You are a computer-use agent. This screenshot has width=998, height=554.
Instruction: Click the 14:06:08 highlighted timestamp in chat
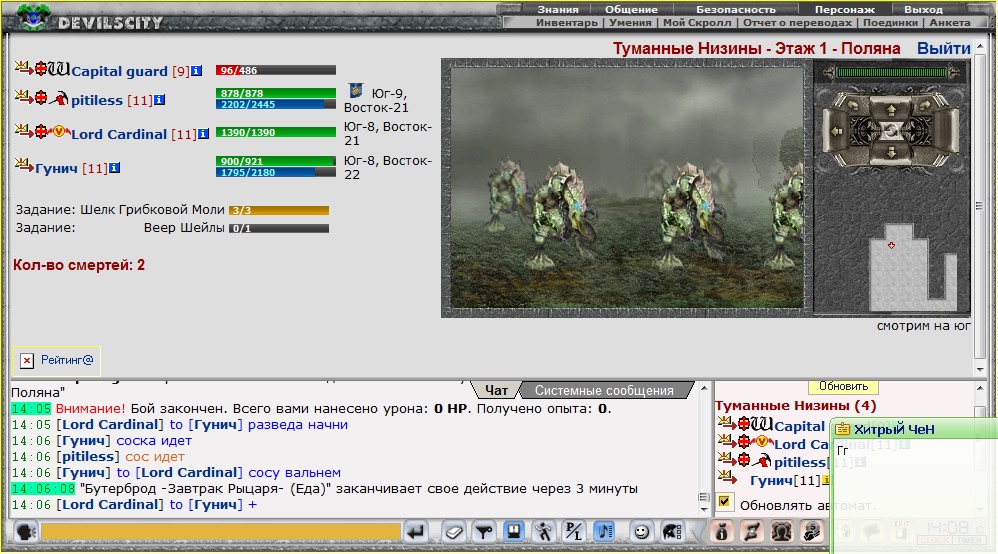43,488
